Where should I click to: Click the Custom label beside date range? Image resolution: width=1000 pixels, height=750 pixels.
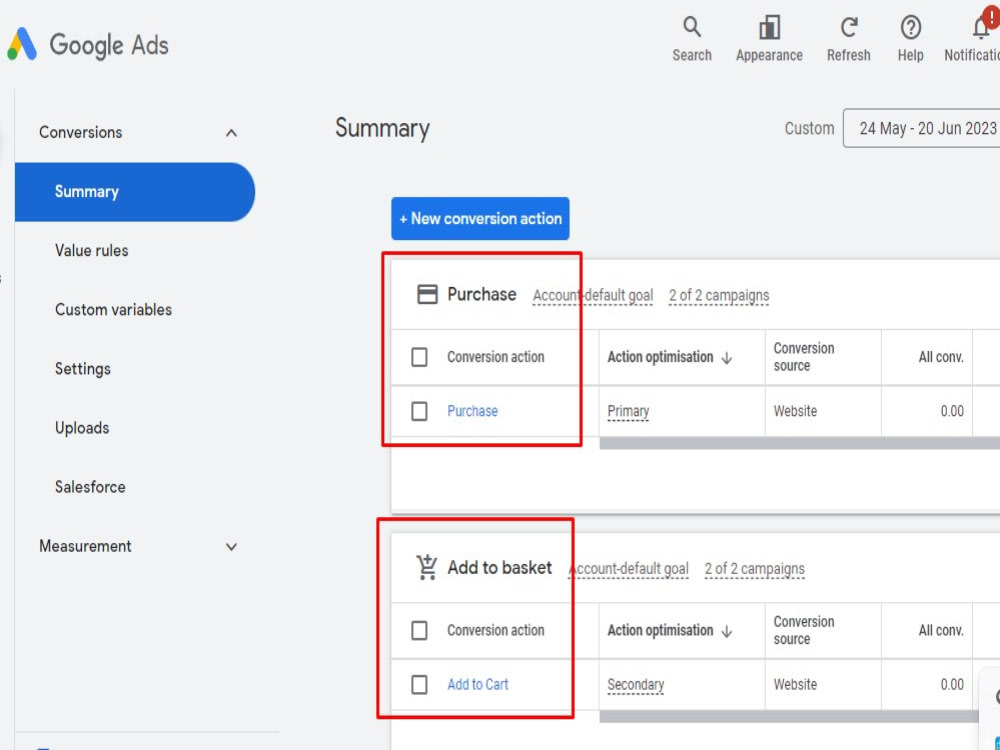809,128
